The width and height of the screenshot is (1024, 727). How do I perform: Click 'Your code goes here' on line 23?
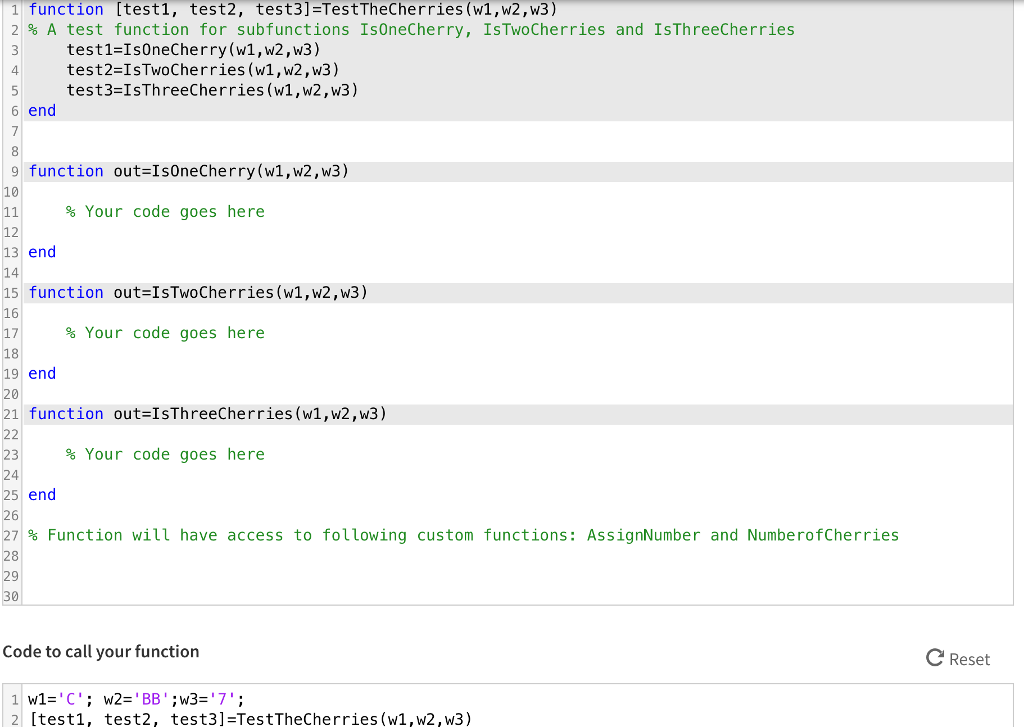165,455
